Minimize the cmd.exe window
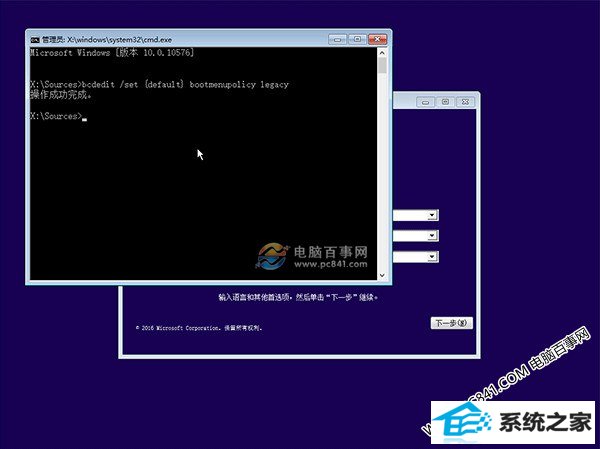This screenshot has height=449, width=600. pyautogui.click(x=338, y=39)
